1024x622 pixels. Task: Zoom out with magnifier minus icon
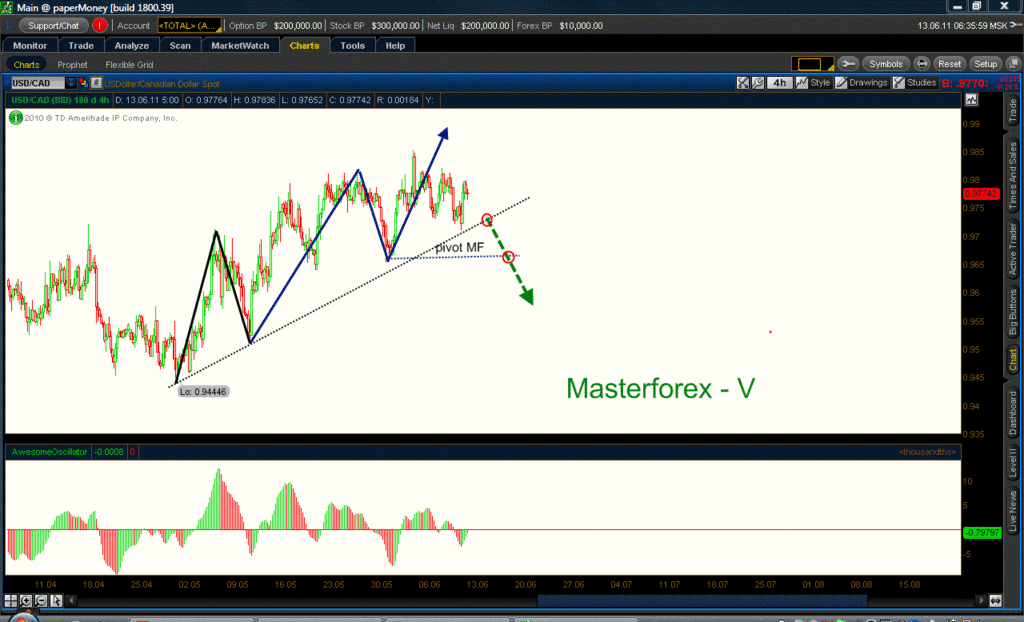tap(40, 600)
